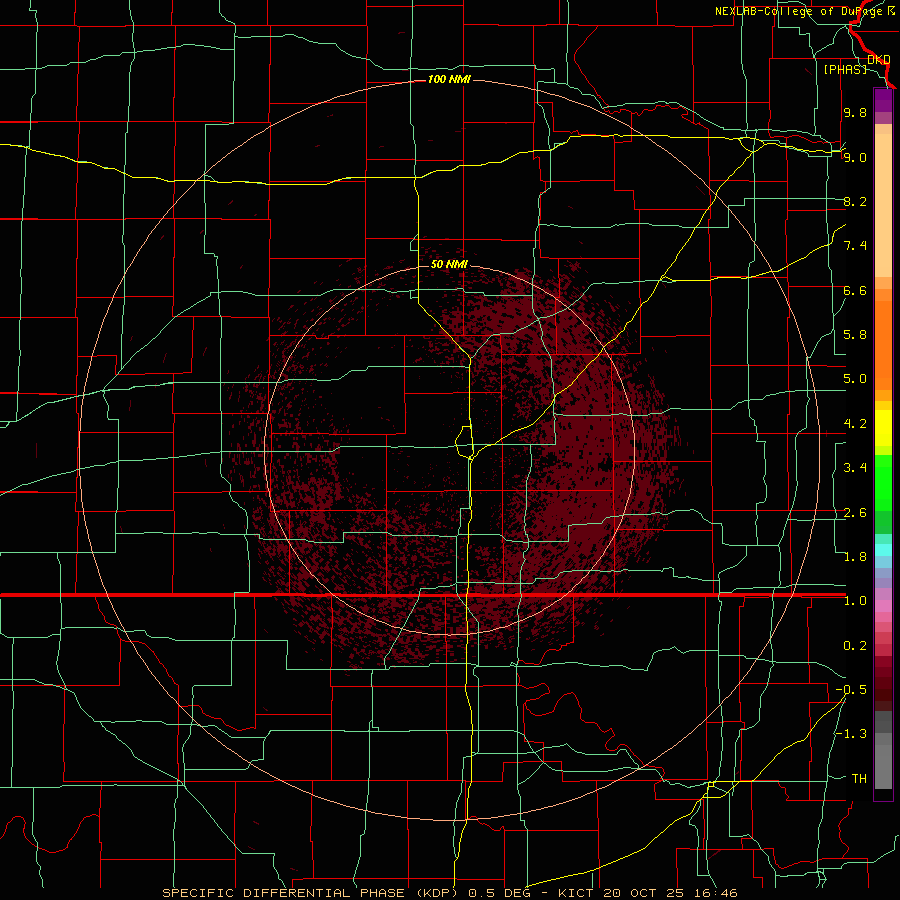This screenshot has height=900, width=900.
Task: Click the TH threshold label on the scale
Action: point(859,779)
